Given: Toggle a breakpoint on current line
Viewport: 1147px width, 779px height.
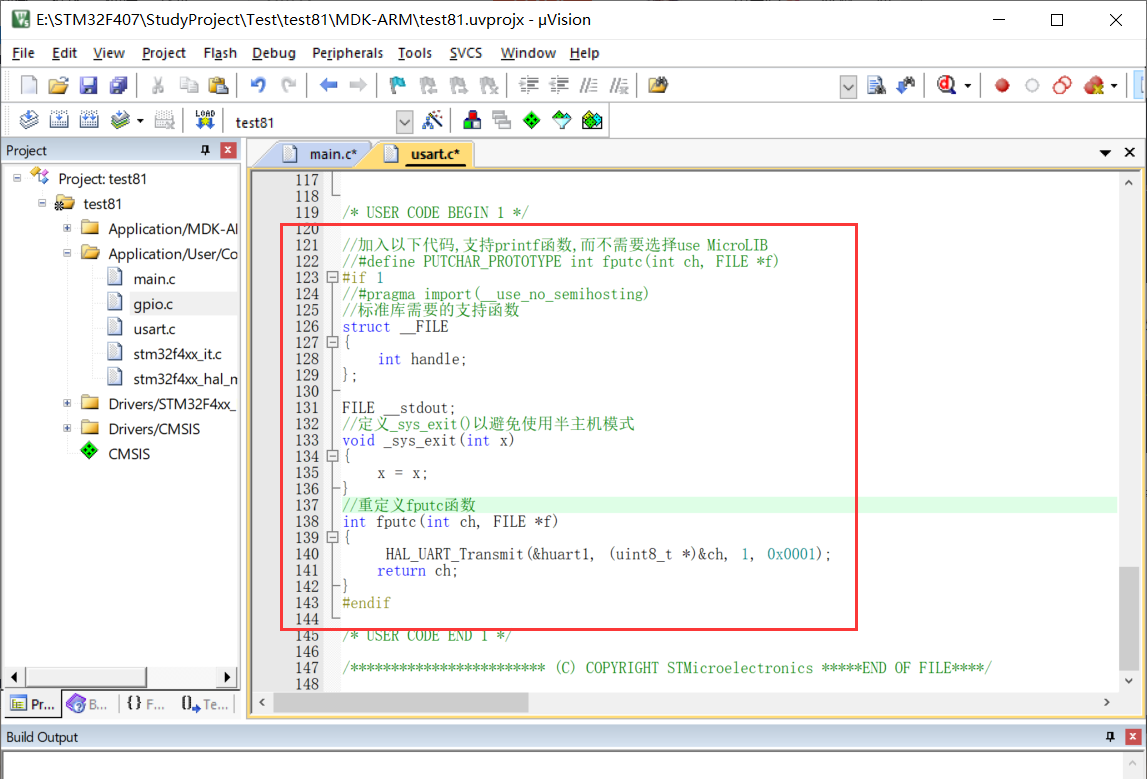Looking at the screenshot, I should (x=1001, y=85).
